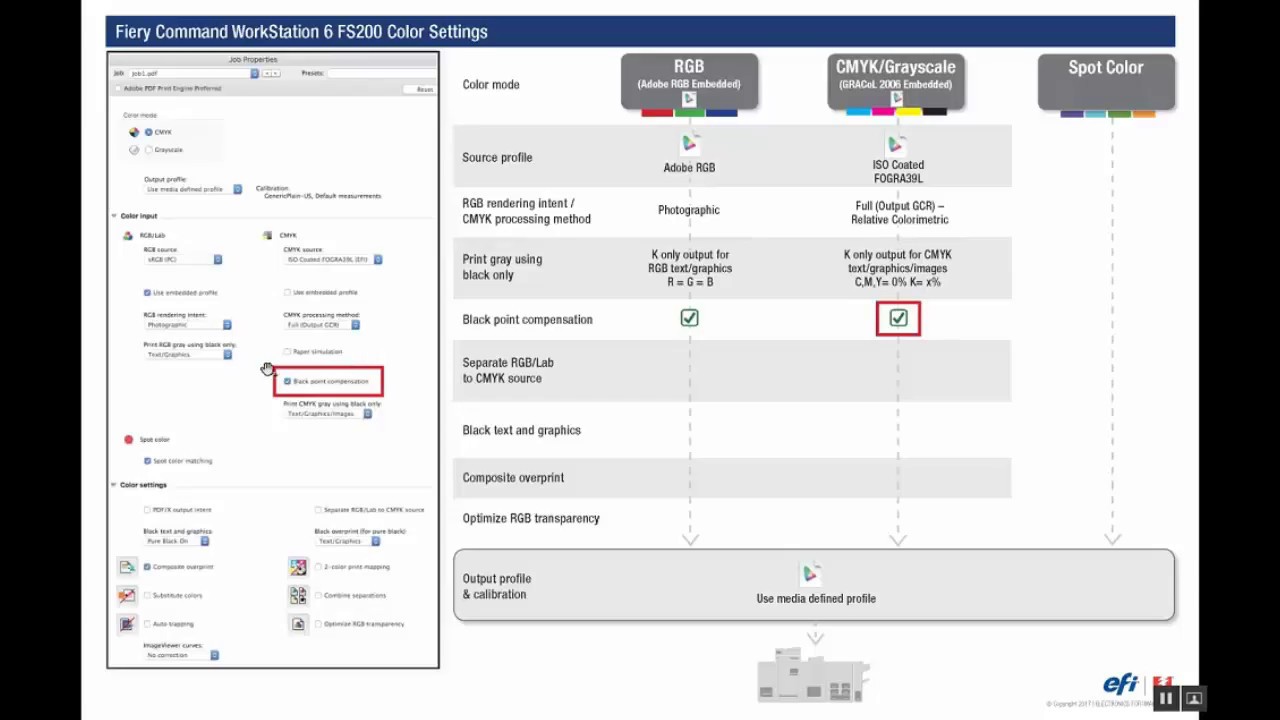
Task: Click the RGB/Lab color input icon
Action: [x=128, y=236]
